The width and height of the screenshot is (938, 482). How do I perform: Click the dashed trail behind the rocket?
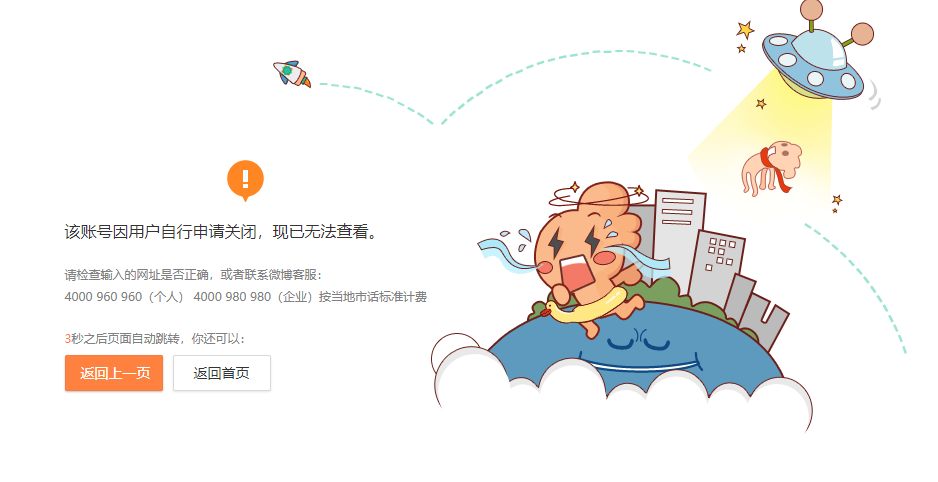(x=376, y=102)
